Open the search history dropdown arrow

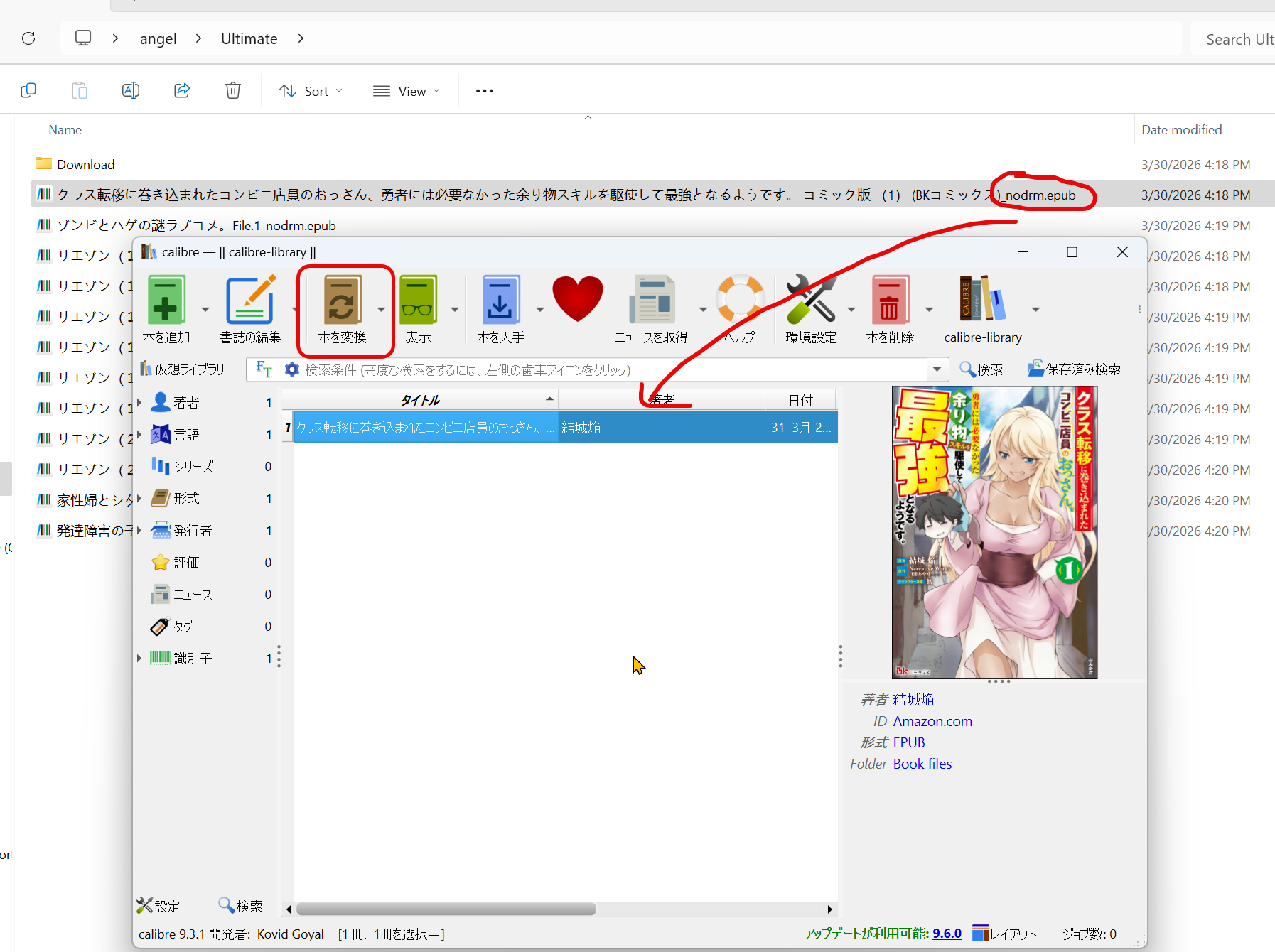[937, 369]
